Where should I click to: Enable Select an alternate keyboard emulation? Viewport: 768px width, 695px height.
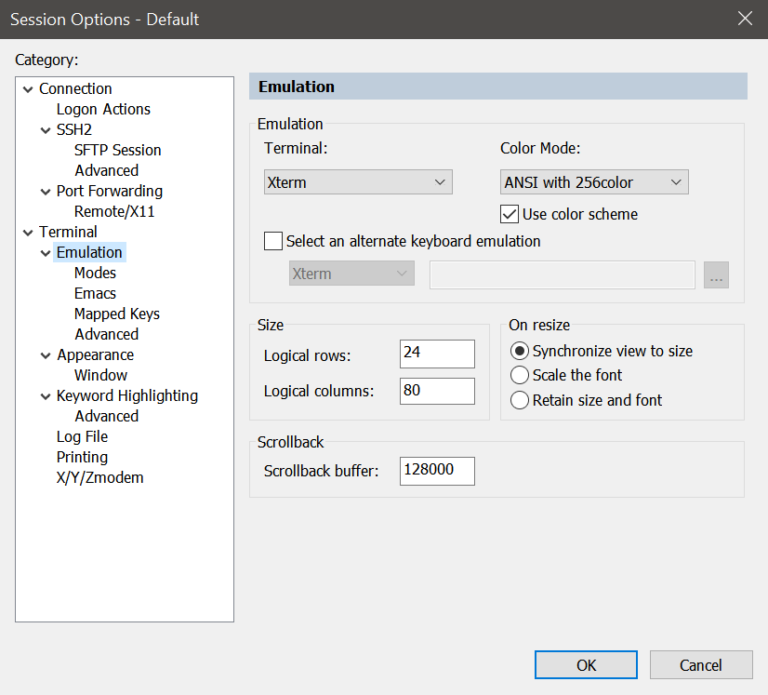click(x=273, y=241)
